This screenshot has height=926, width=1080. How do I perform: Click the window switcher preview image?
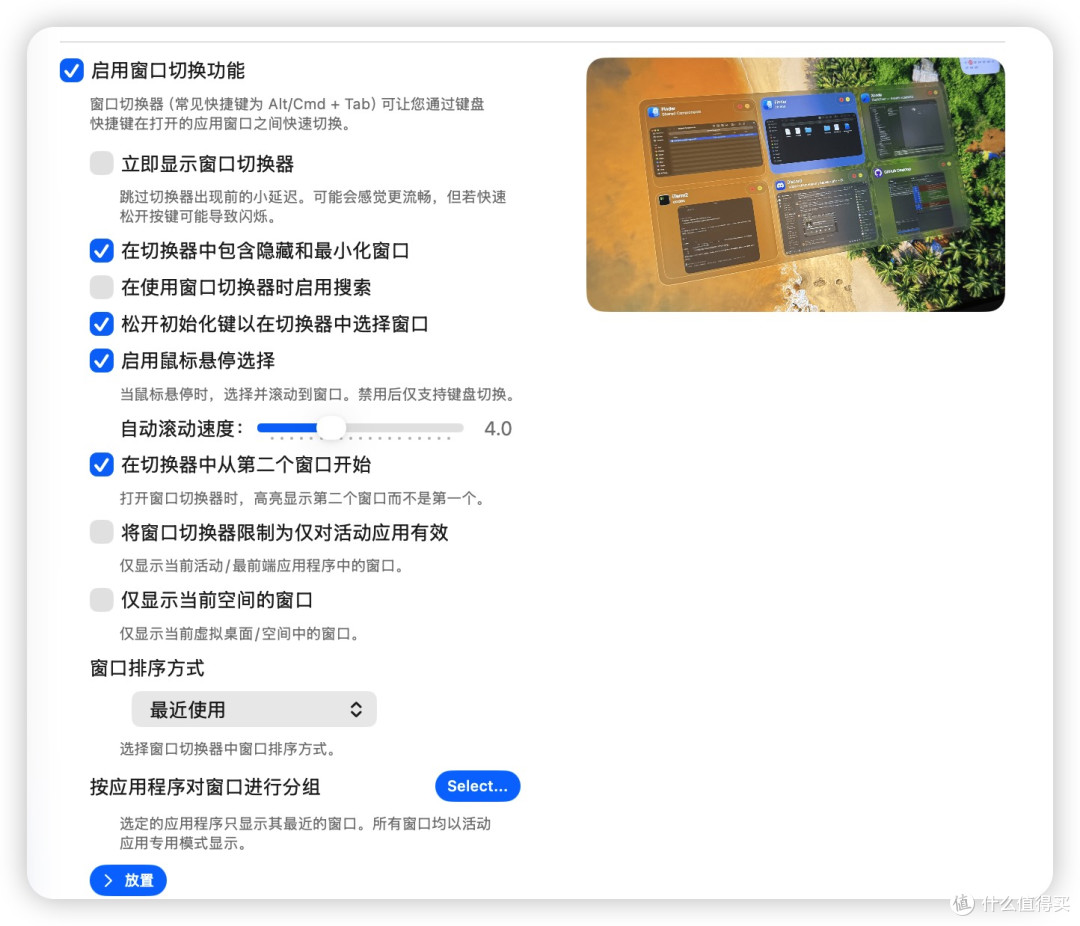pyautogui.click(x=796, y=185)
